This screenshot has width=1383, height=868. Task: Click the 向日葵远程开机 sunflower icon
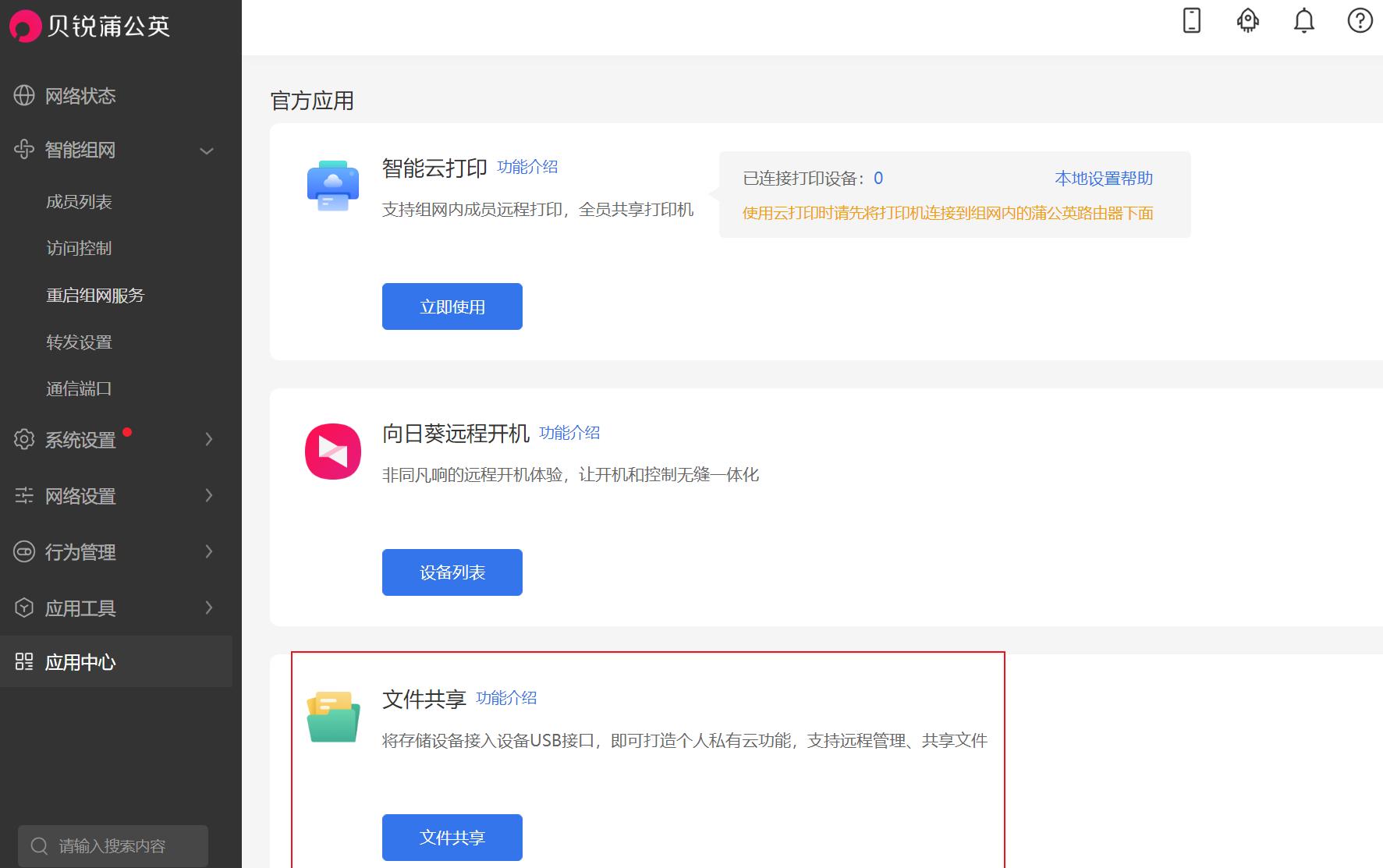tap(332, 451)
